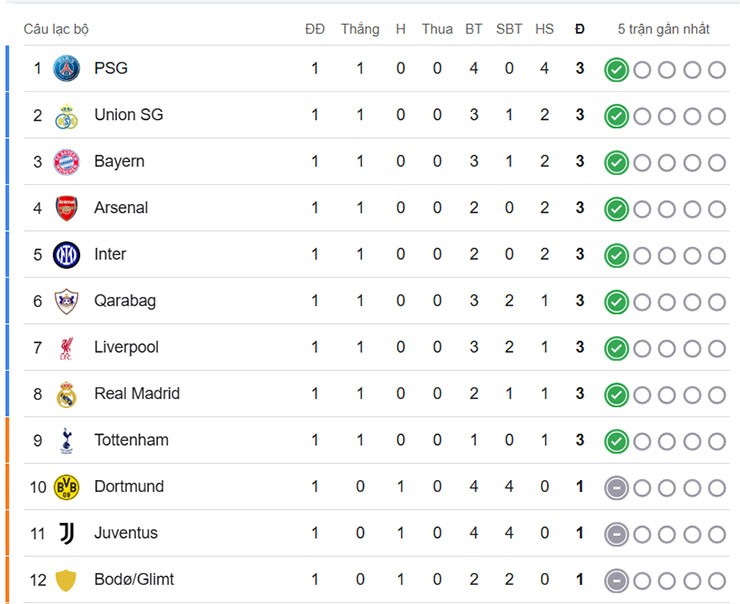
Task: Click the HS column header
Action: [x=544, y=29]
